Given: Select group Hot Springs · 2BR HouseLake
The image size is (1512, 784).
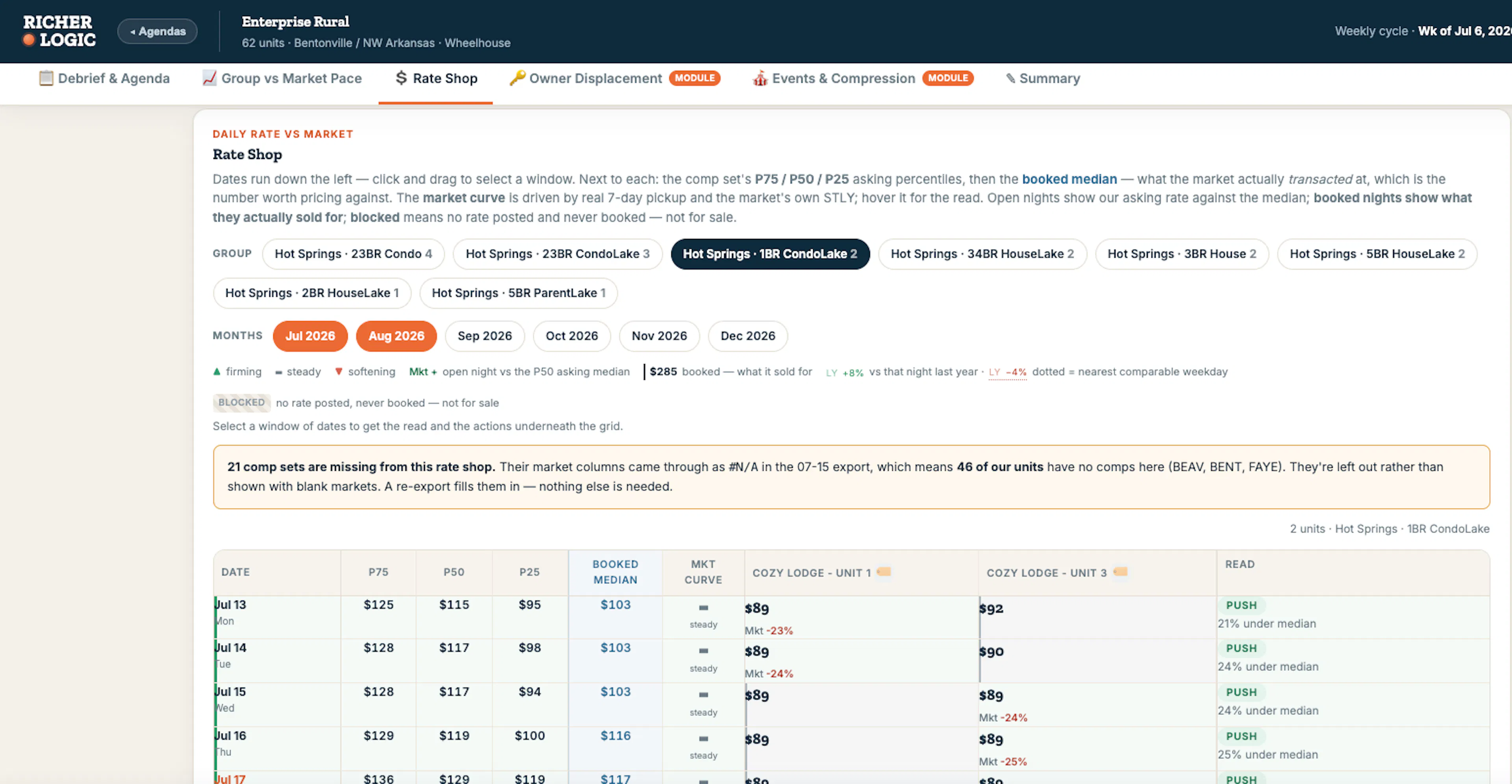Looking at the screenshot, I should pos(312,293).
